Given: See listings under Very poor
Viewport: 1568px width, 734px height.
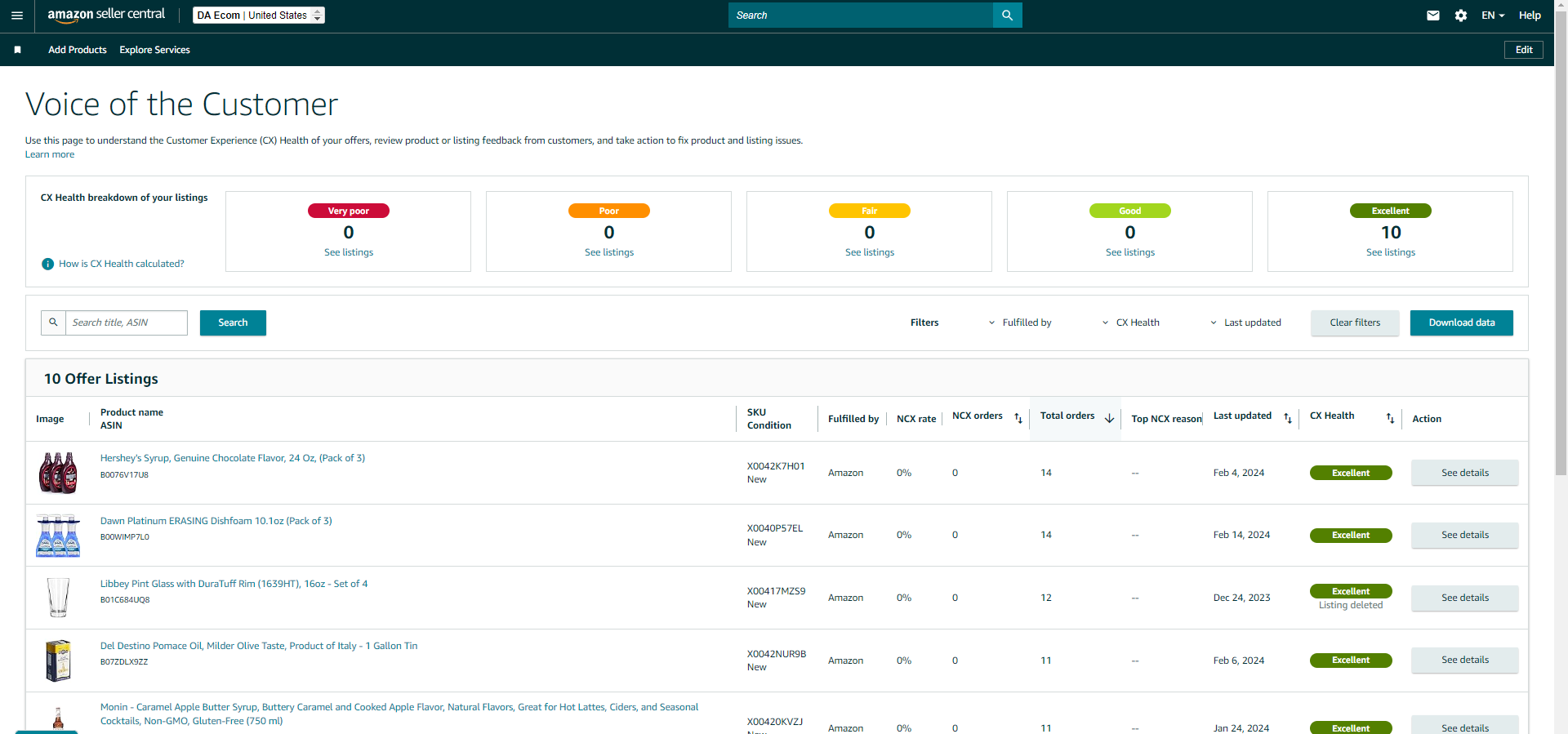Looking at the screenshot, I should (349, 252).
